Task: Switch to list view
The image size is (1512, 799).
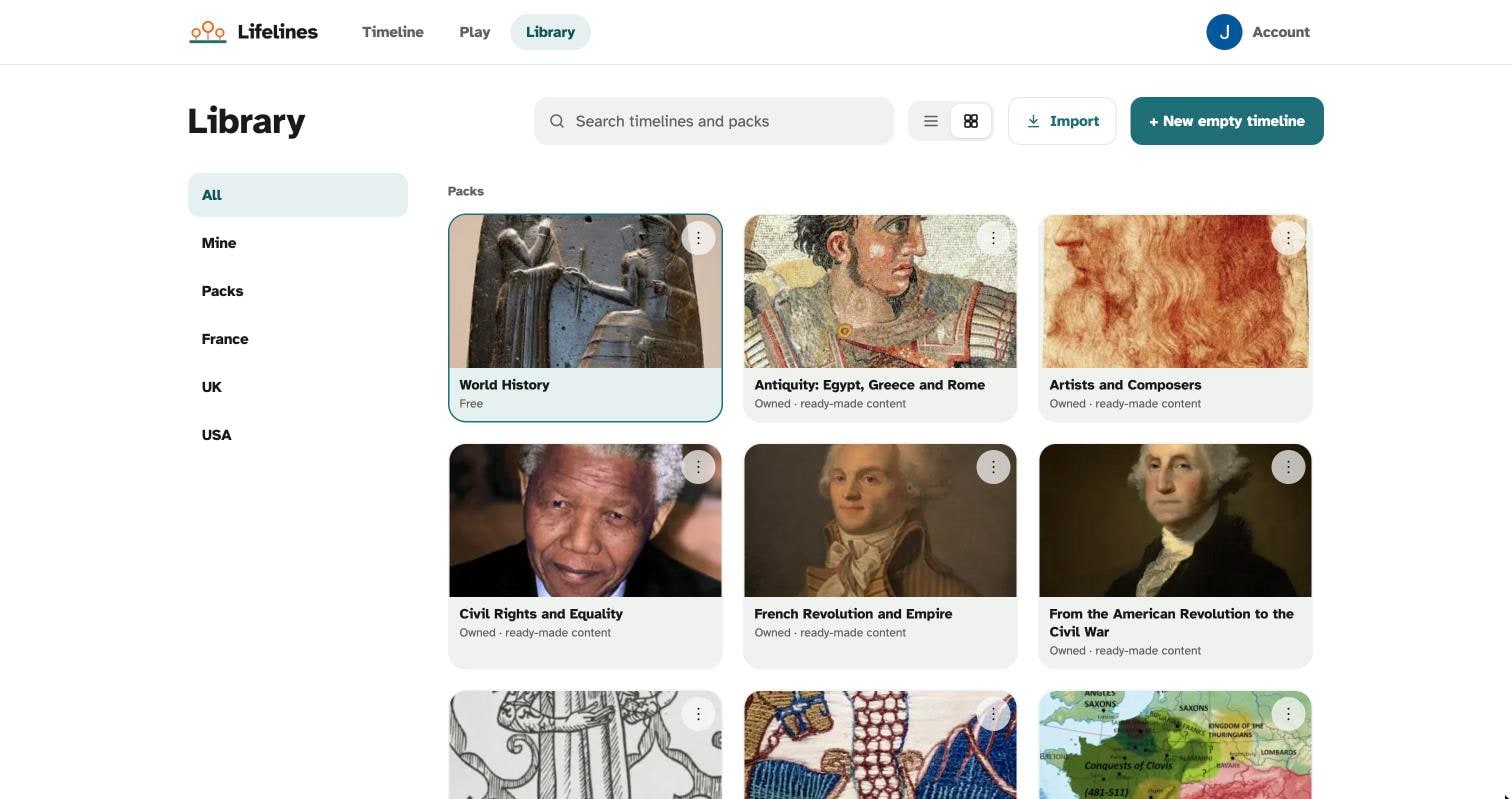Action: 931,121
